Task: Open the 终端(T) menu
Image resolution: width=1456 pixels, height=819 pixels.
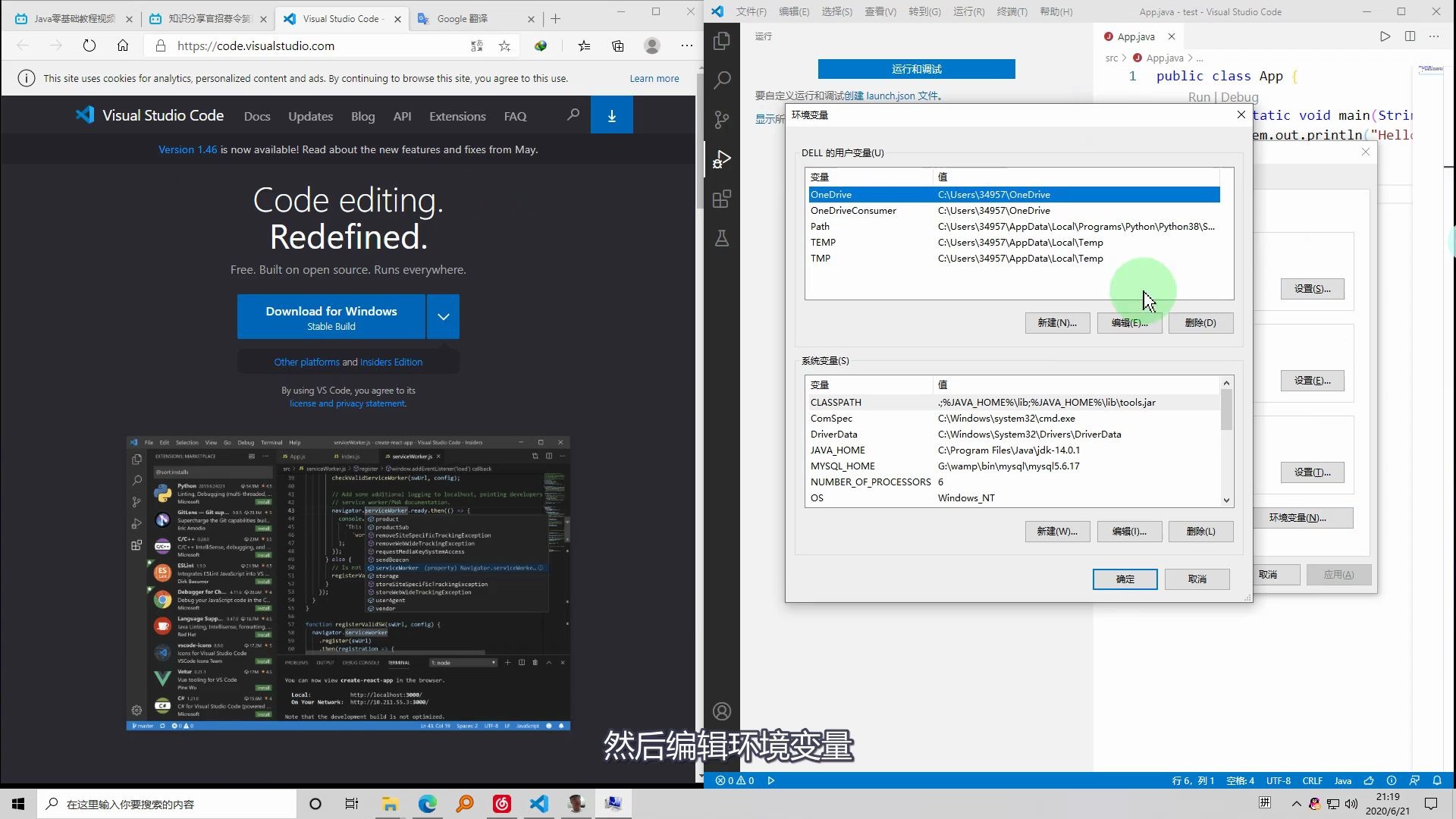Action: [x=1012, y=11]
